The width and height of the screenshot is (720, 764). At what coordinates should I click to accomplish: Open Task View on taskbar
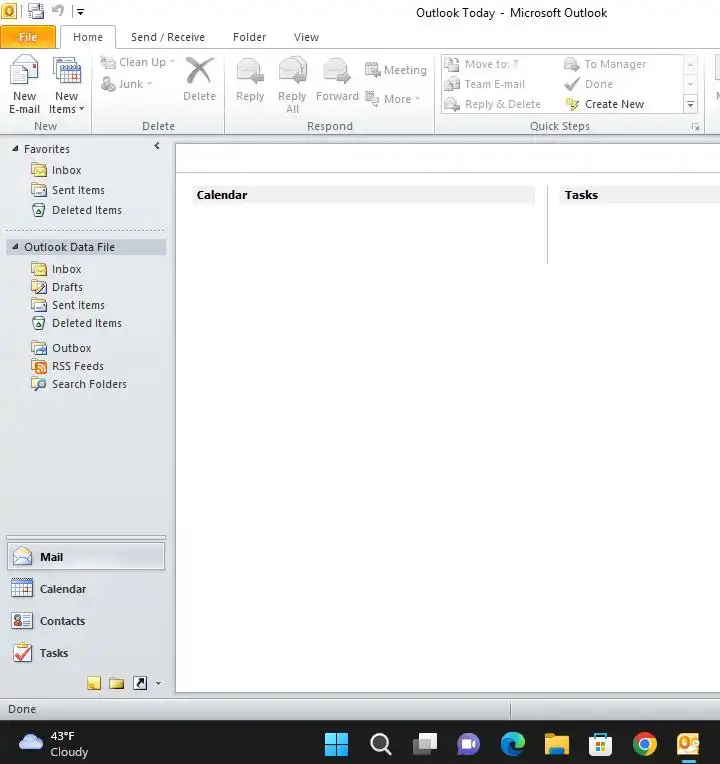pos(425,744)
